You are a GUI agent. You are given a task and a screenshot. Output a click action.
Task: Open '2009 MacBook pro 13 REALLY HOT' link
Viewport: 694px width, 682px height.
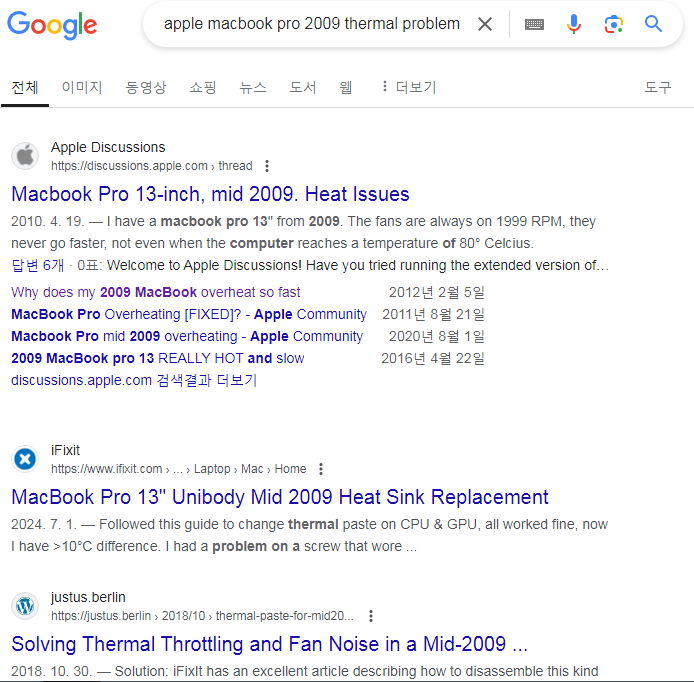[x=158, y=358]
